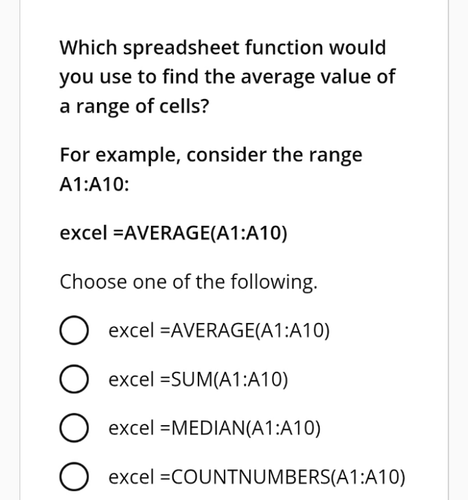Screen dimensions: 468x500
Task: Select the SUM(A1:A10) radio button
Action: coord(74,379)
